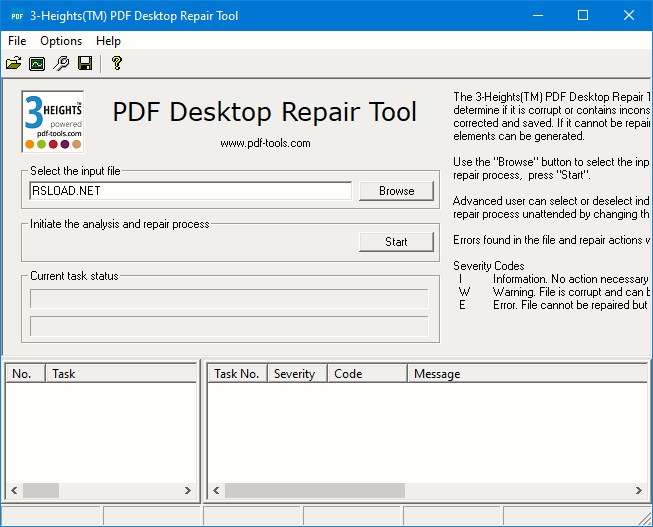The image size is (653, 527).
Task: Click the PDF app icon in title bar
Action: (17, 15)
